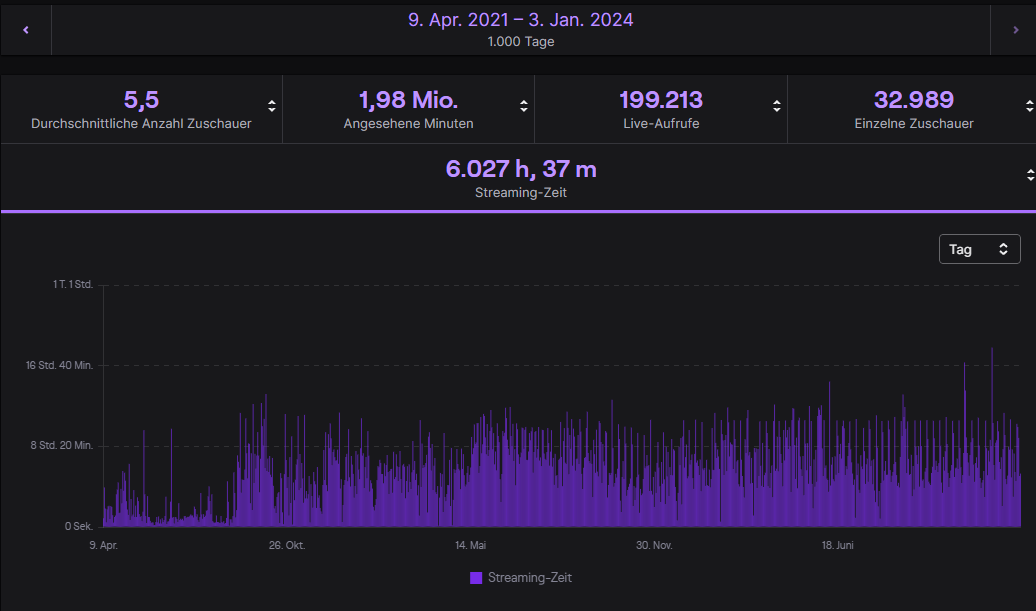Open metric selector for Live-Aufrufe
The image size is (1036, 611).
point(776,106)
